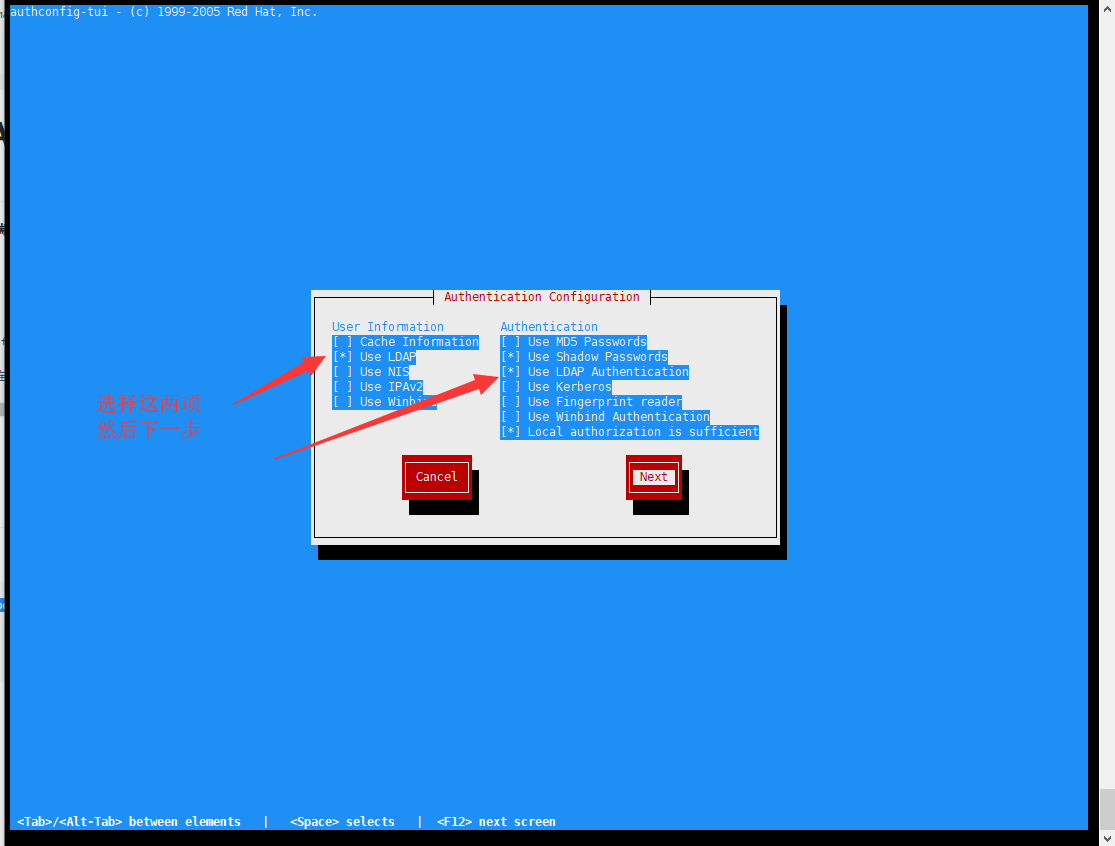Screen dimensions: 1115x846
Task: Click the F12 next screen hint
Action: point(496,822)
